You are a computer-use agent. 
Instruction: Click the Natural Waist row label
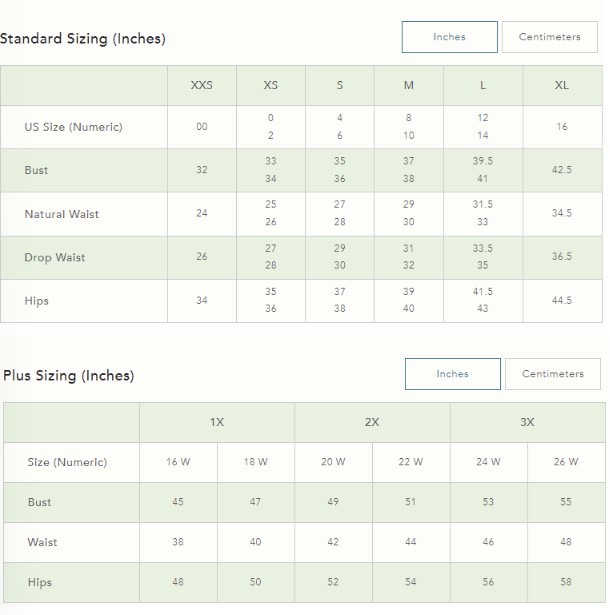(62, 214)
